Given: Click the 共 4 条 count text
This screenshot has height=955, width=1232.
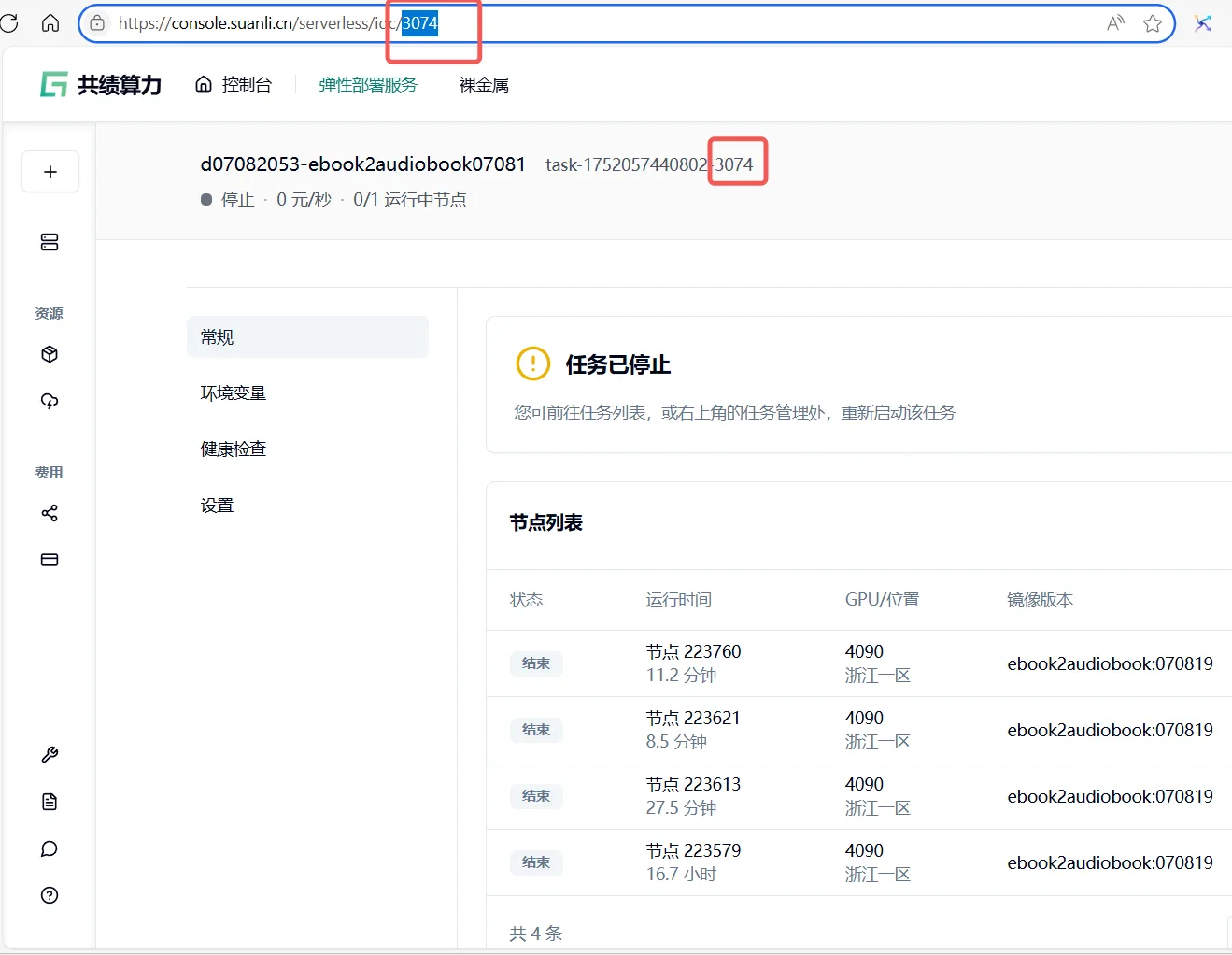Looking at the screenshot, I should [x=536, y=934].
